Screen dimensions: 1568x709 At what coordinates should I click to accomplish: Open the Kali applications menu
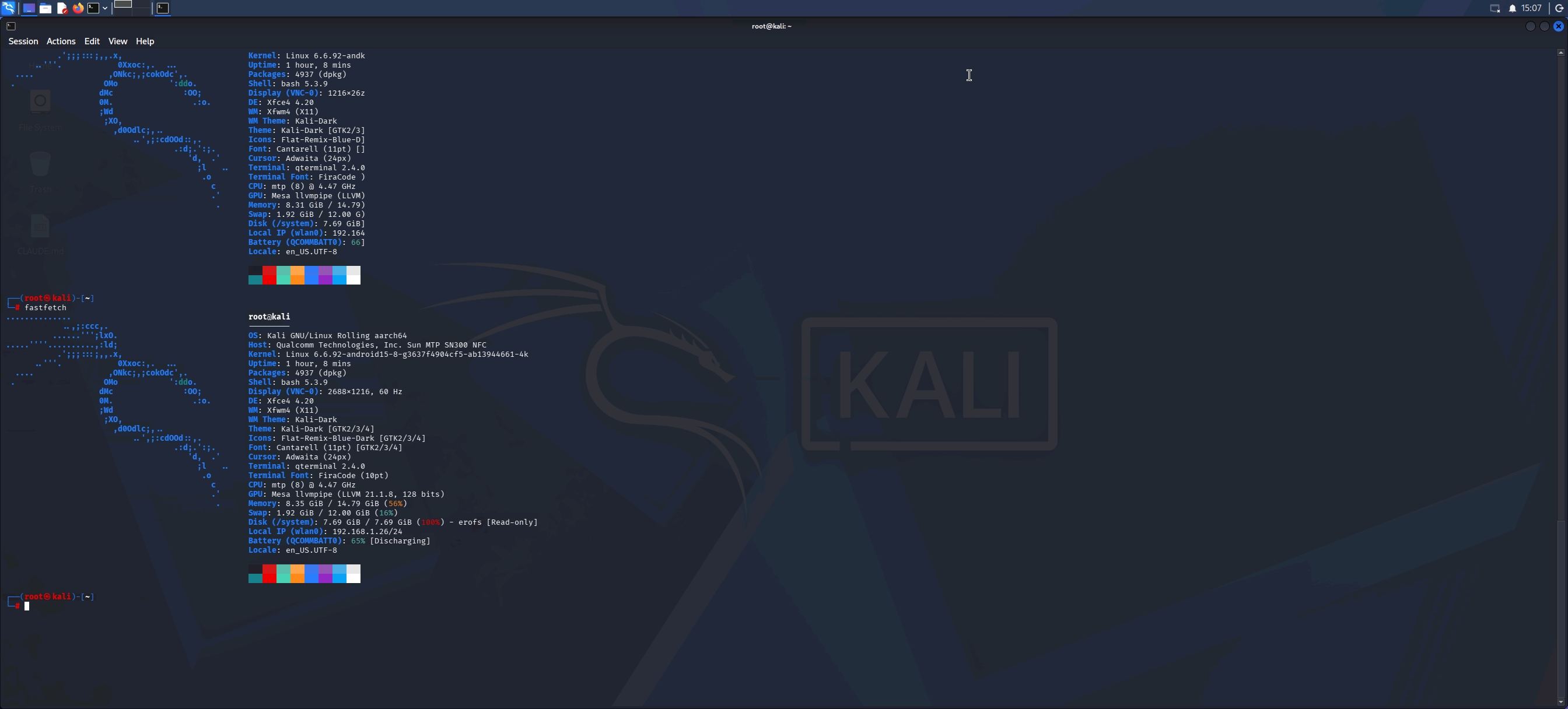[x=9, y=8]
